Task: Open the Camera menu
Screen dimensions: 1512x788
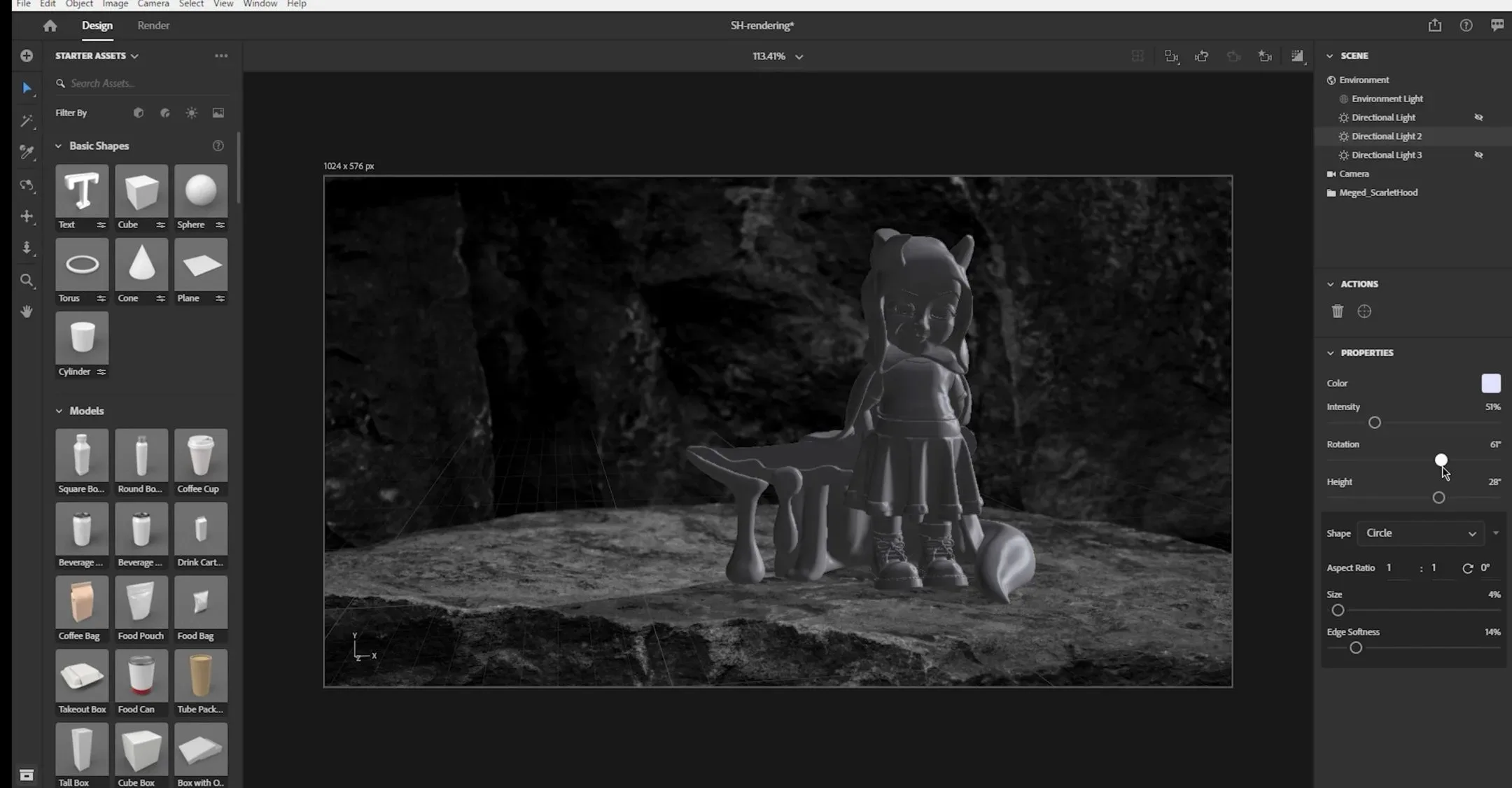Action: click(153, 4)
